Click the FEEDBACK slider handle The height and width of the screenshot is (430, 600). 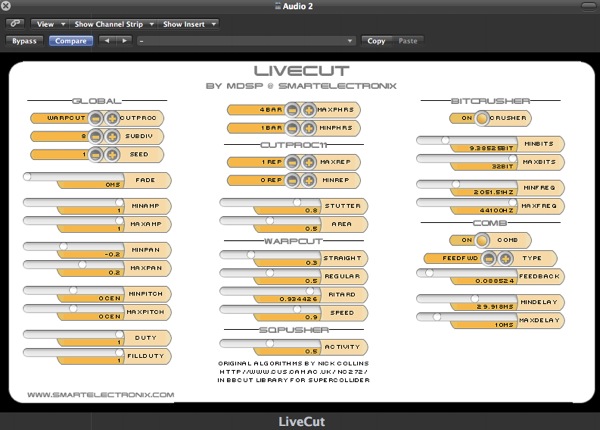(x=429, y=273)
